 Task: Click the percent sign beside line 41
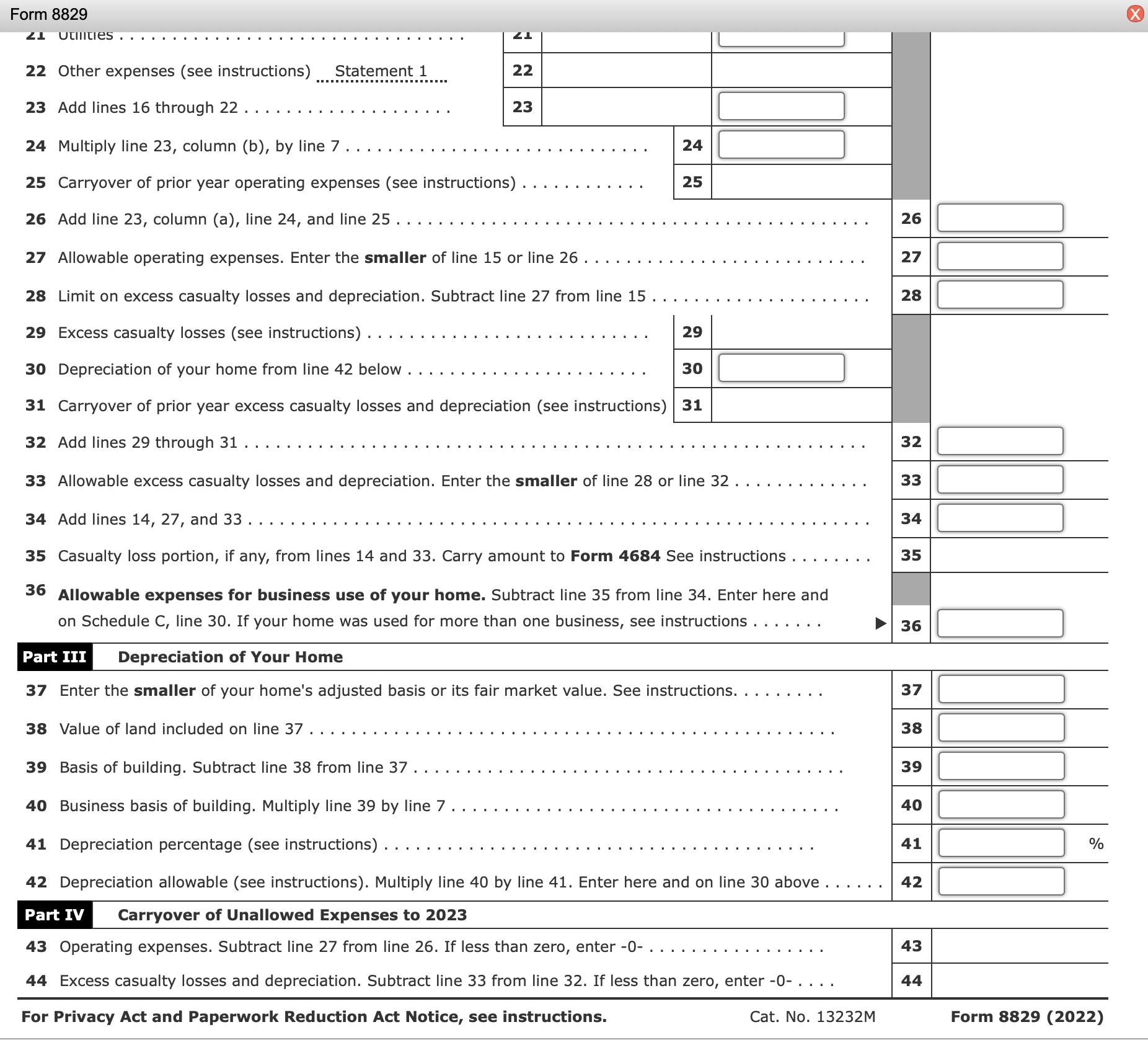(x=1096, y=843)
